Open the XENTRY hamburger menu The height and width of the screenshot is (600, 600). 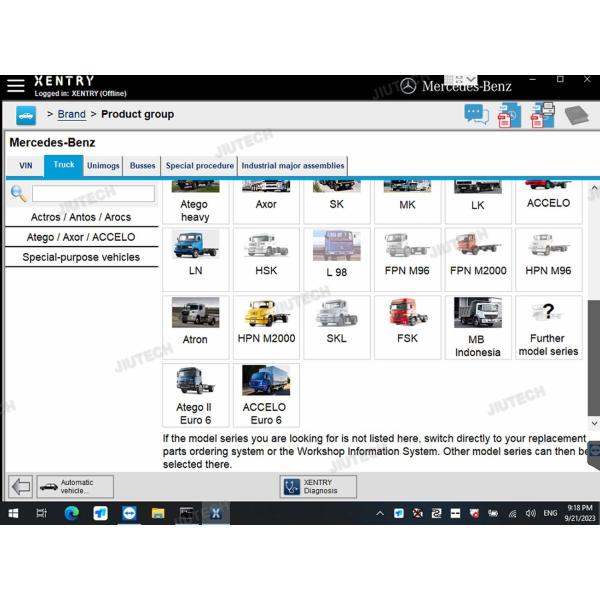tap(16, 86)
